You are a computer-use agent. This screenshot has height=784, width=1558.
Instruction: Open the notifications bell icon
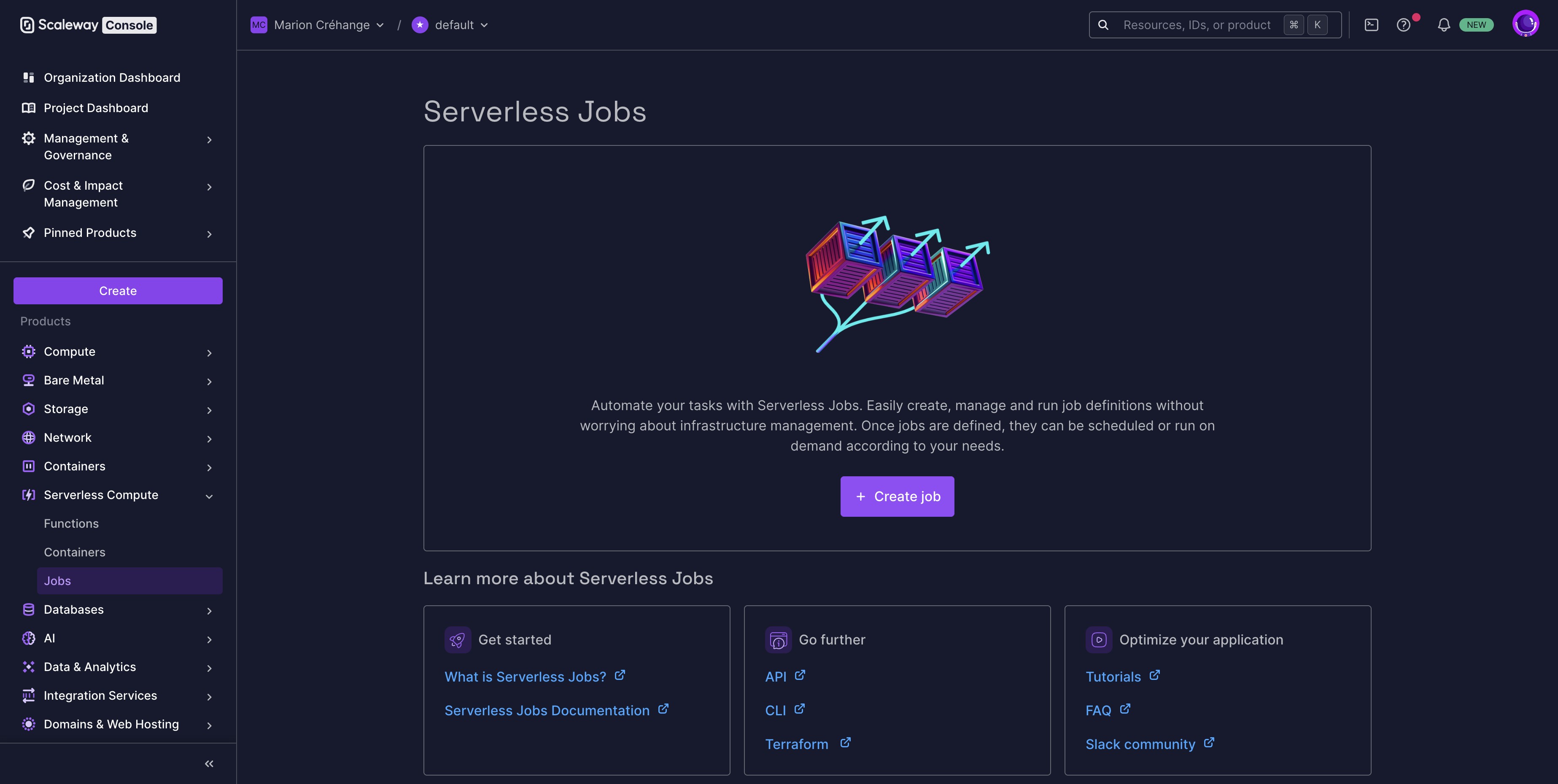click(x=1444, y=25)
